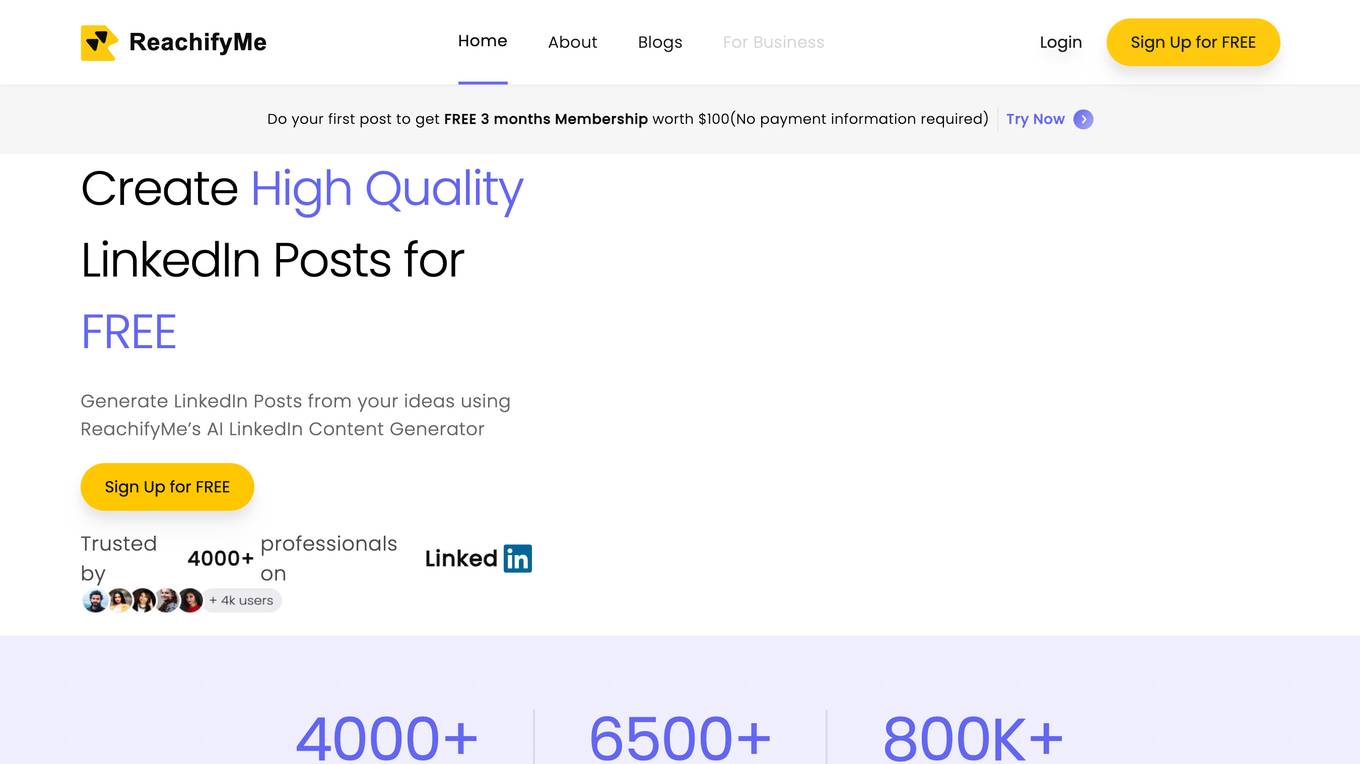Click the ReachifyMe brand name text
This screenshot has width=1360, height=764.
[197, 42]
